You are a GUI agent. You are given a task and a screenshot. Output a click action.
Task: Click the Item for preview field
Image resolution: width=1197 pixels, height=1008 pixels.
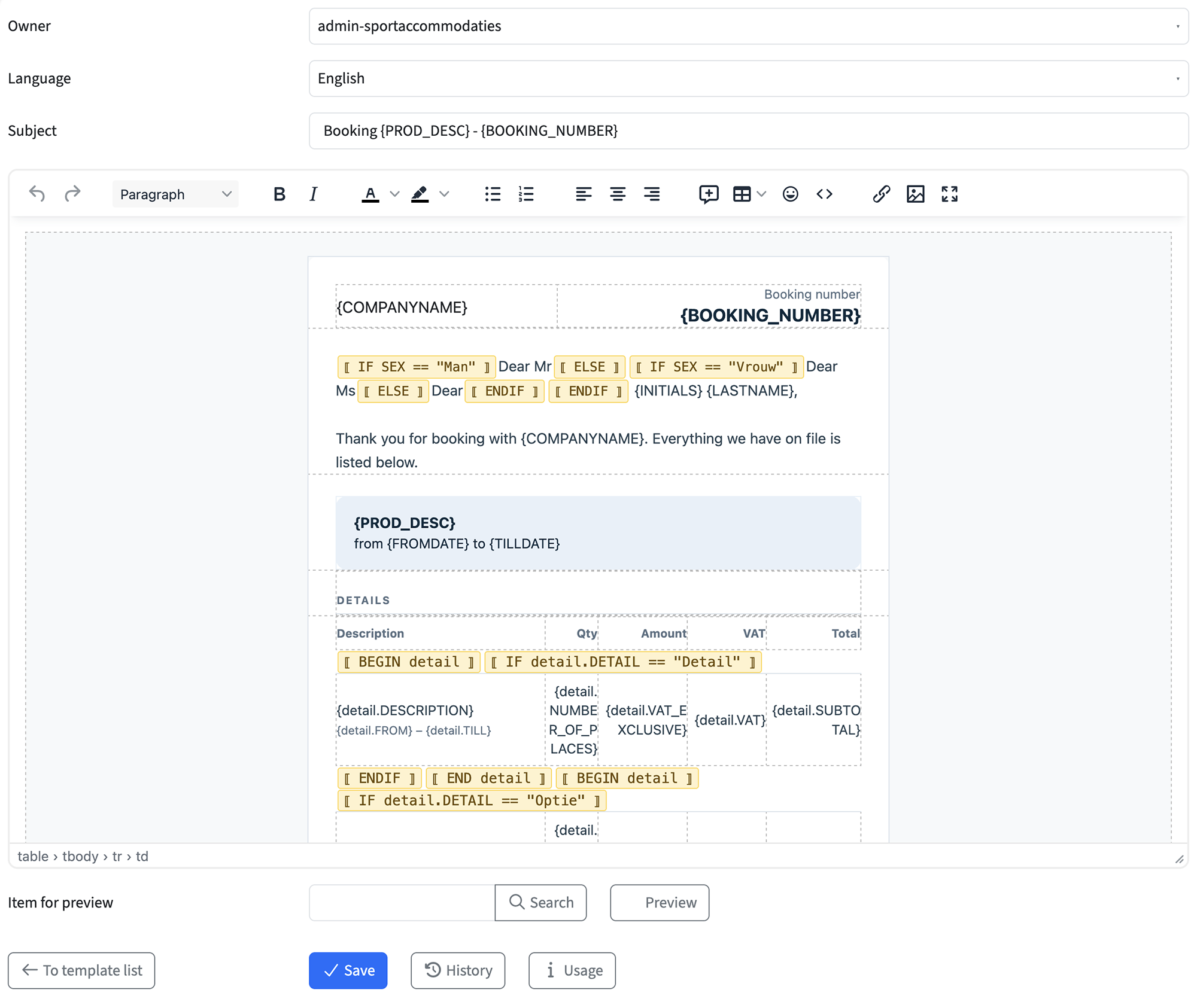(402, 902)
